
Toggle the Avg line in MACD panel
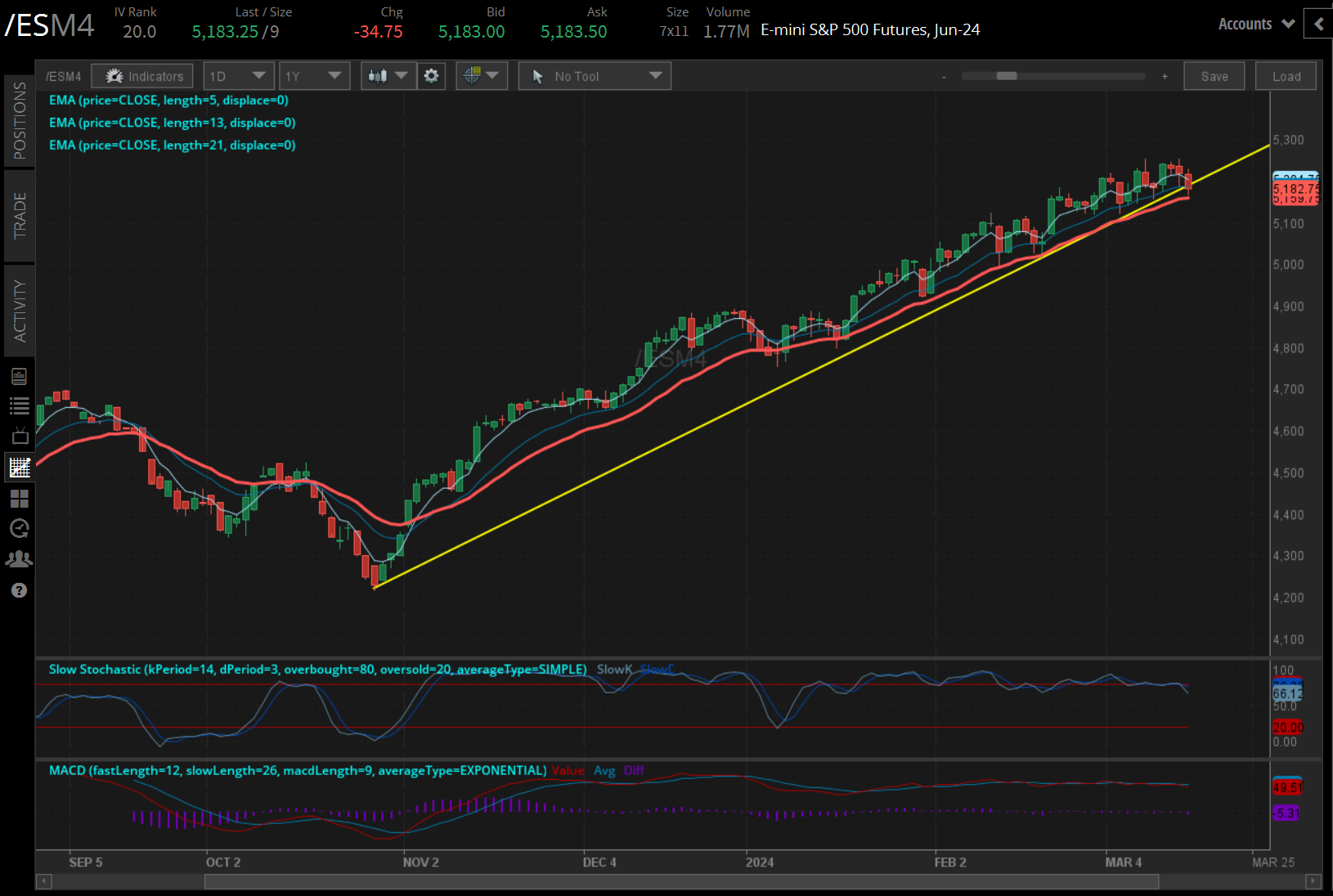(x=604, y=770)
